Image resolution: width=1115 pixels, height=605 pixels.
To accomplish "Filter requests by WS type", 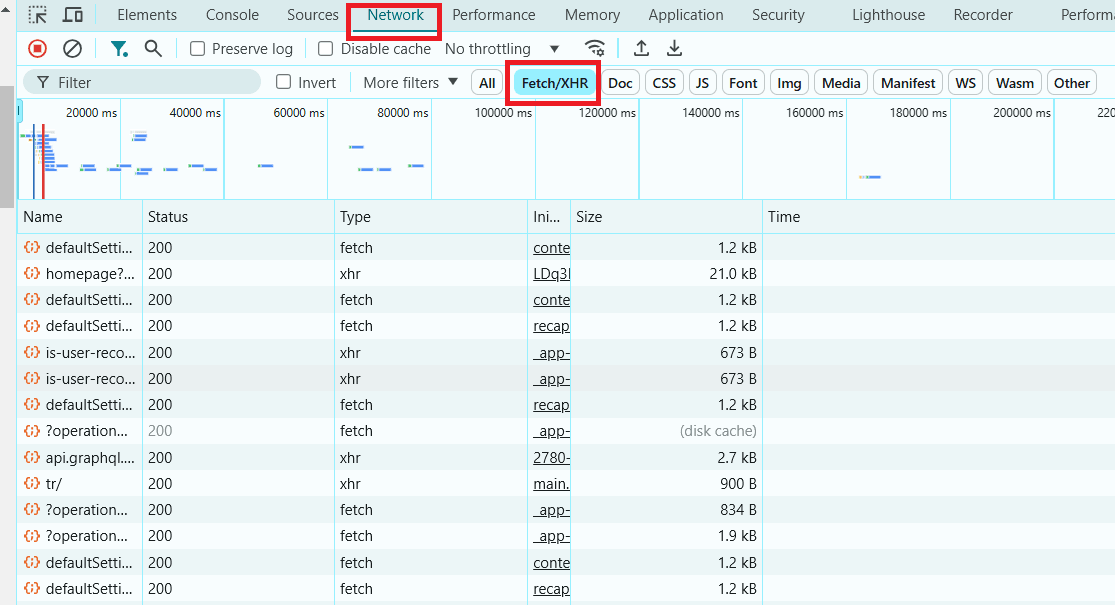I will point(966,82).
